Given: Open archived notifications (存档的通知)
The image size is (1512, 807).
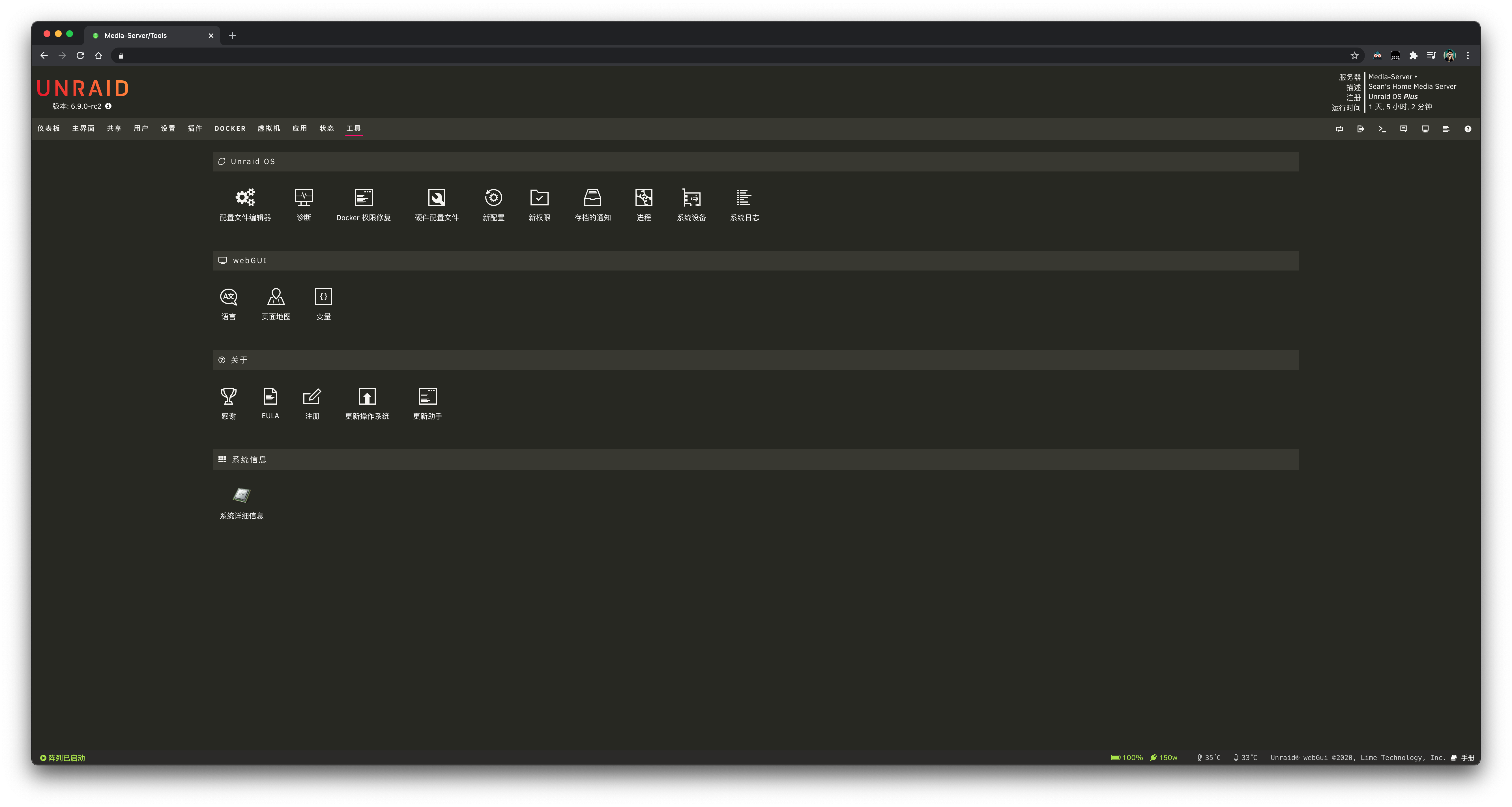Looking at the screenshot, I should 592,198.
